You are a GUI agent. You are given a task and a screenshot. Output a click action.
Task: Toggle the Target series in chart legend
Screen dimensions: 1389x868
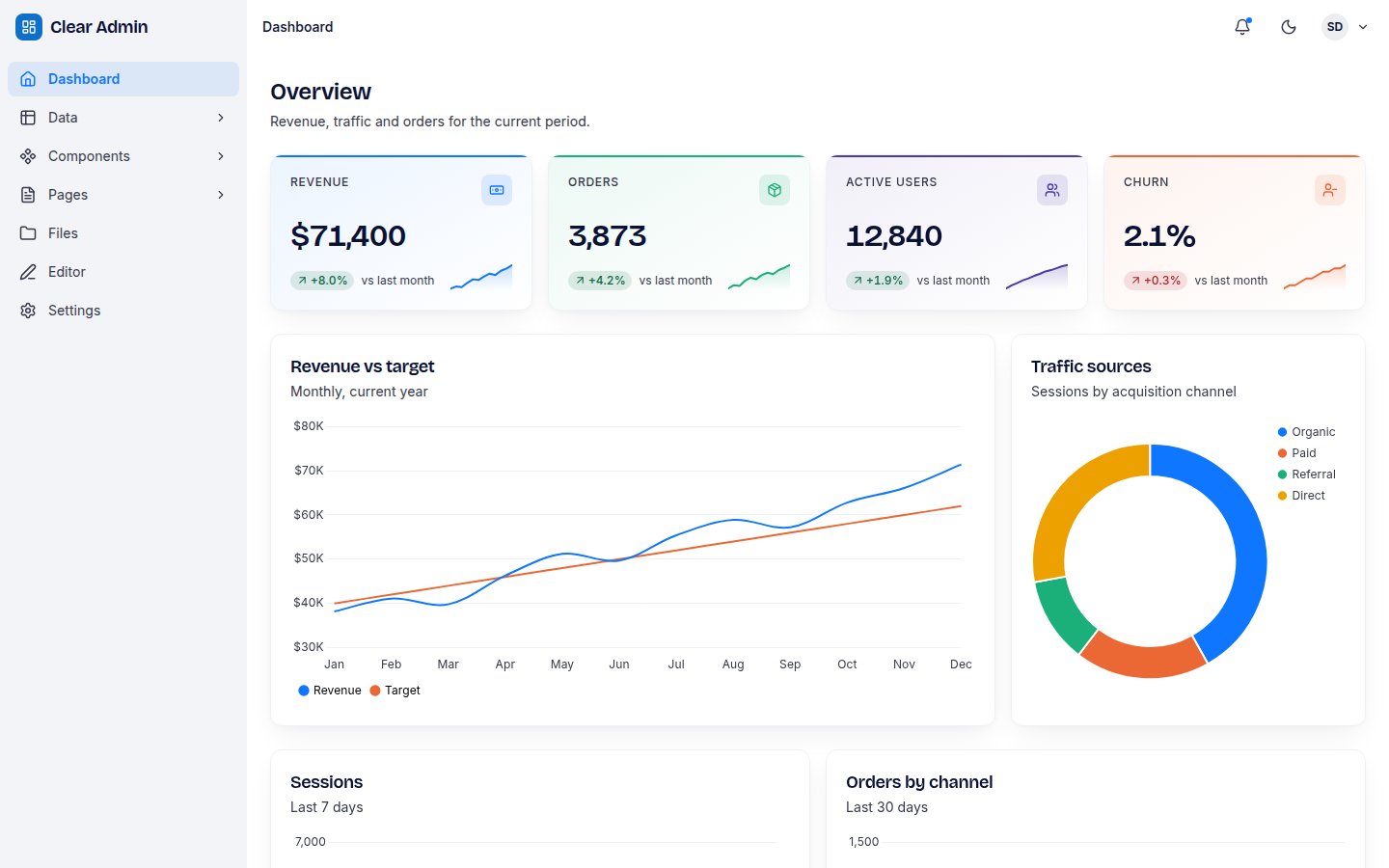pos(395,691)
